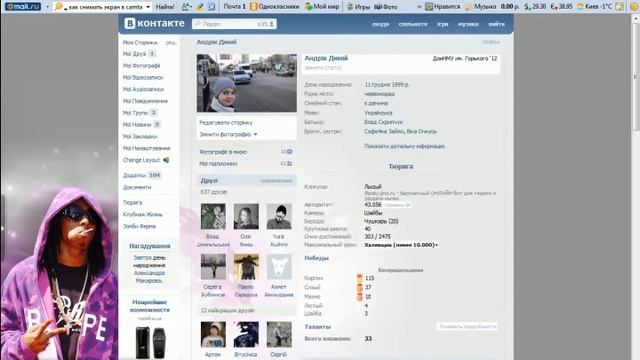Open friend Серега's avatar
Image resolution: width=640 pixels, height=360 pixels.
point(213,267)
